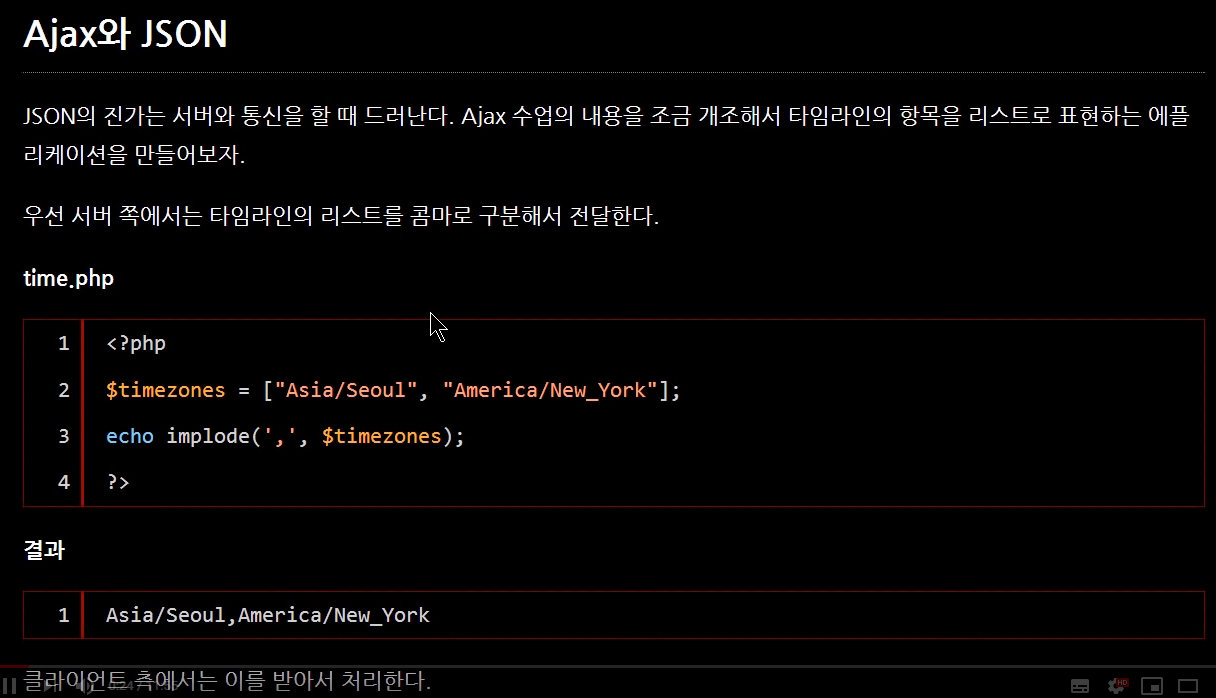The image size is (1216, 698).
Task: Click the "결과" heading
Action: [x=44, y=550]
